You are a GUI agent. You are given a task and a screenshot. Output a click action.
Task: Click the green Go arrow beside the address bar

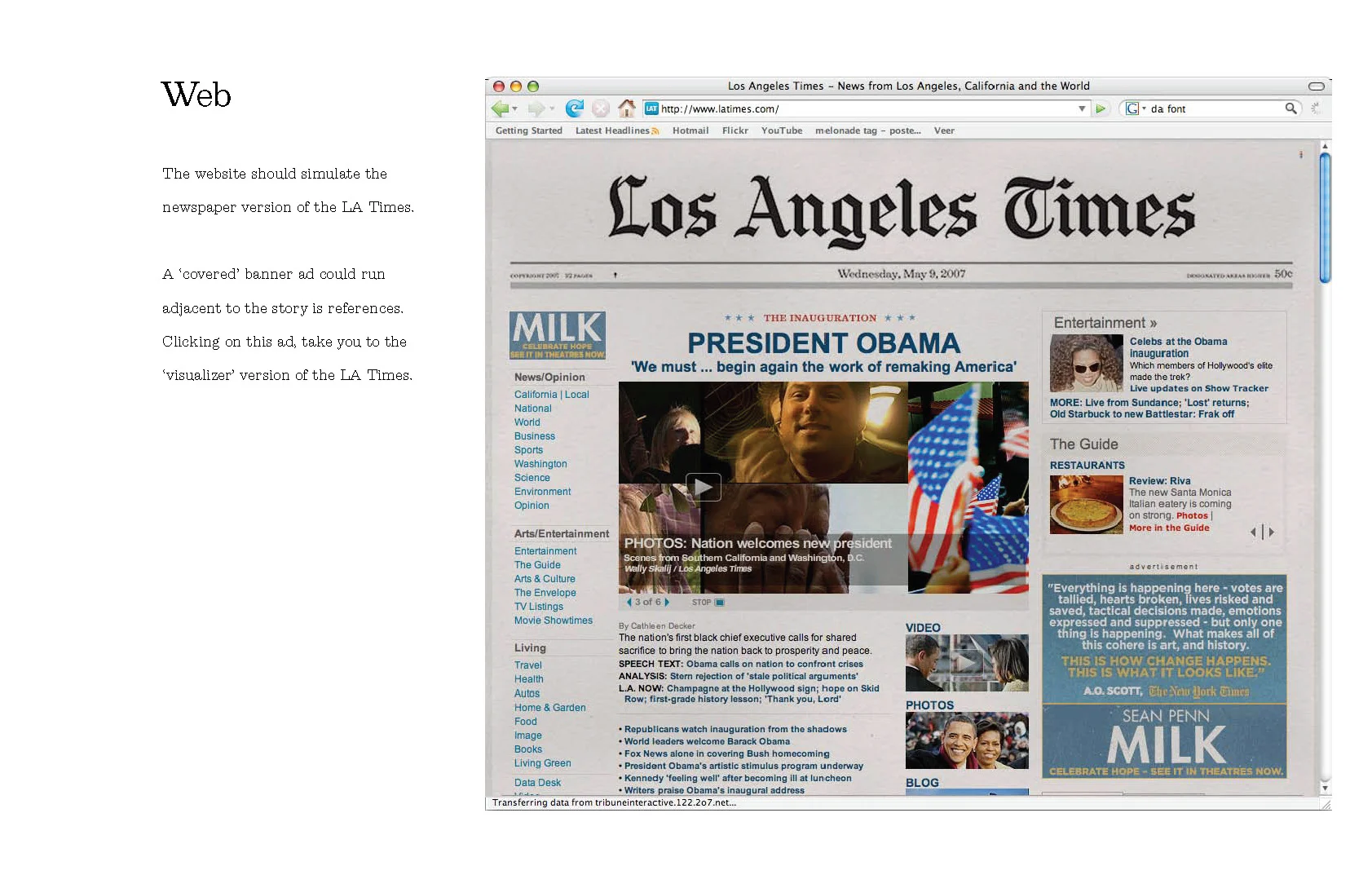coord(1101,108)
